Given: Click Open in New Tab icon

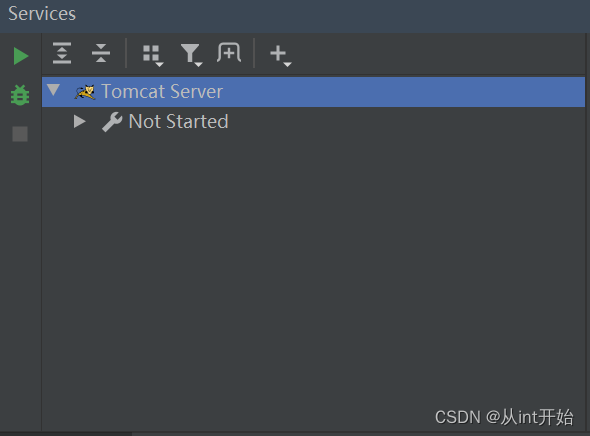Looking at the screenshot, I should point(229,53).
